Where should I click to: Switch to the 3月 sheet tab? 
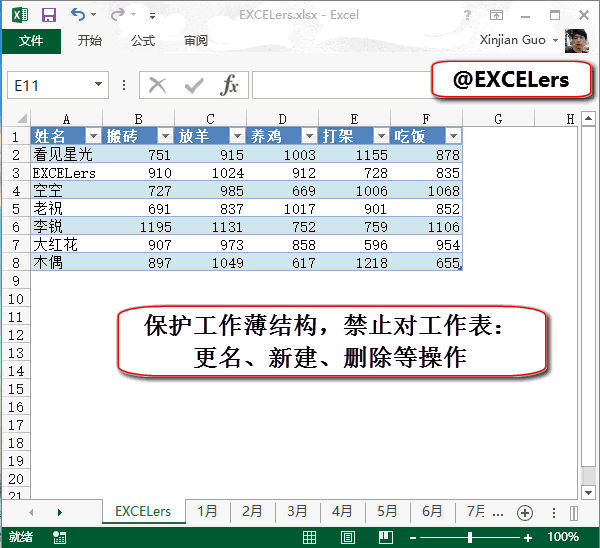[297, 511]
